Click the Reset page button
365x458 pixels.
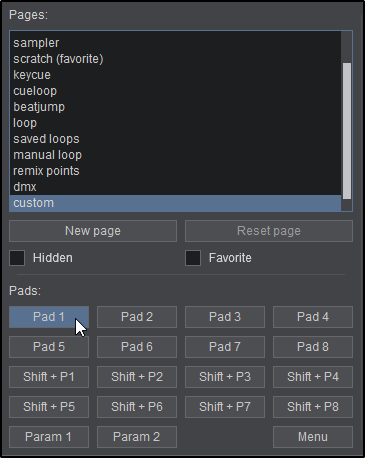click(x=269, y=231)
